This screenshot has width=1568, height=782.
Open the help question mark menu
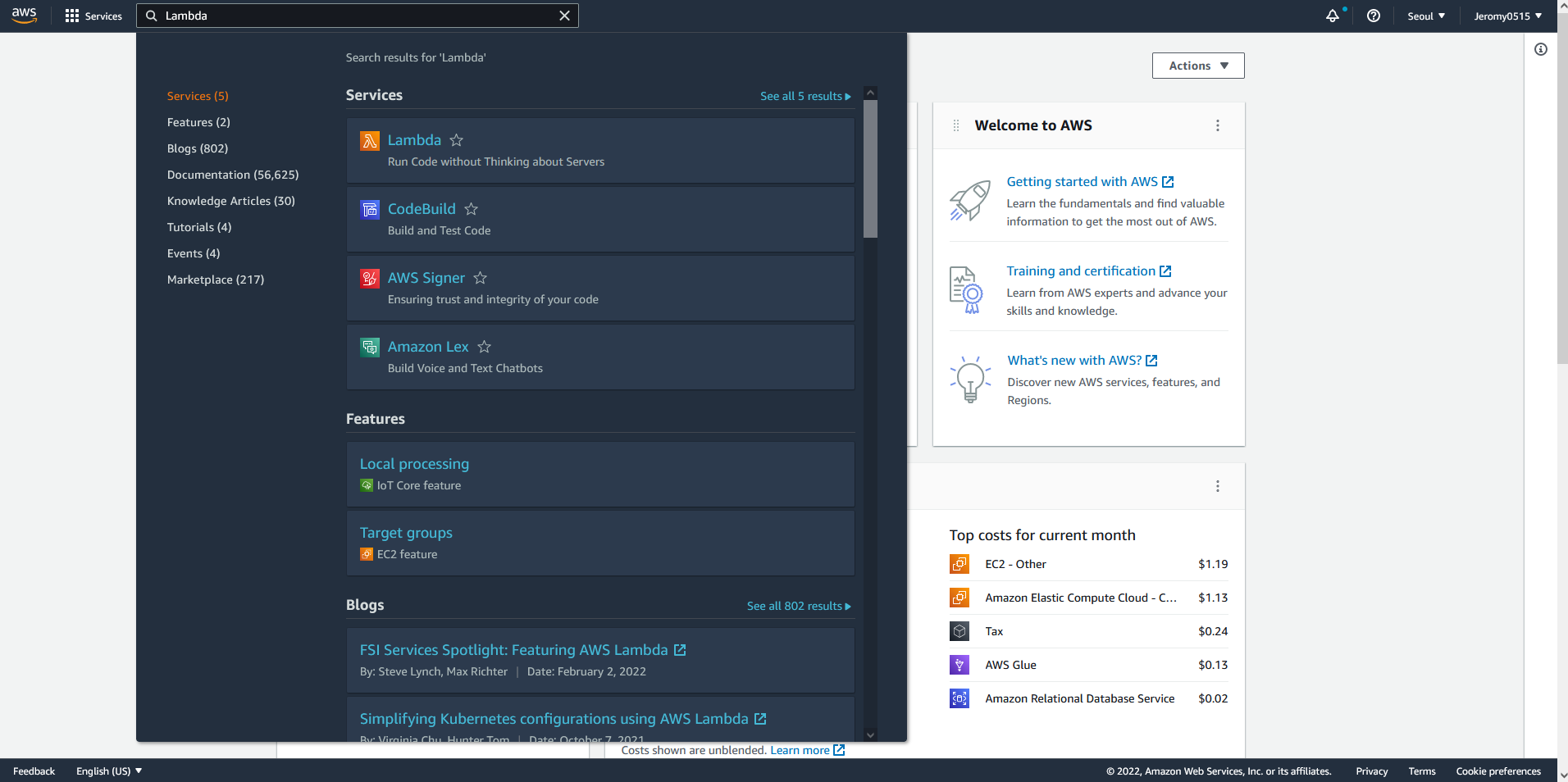coord(1374,16)
